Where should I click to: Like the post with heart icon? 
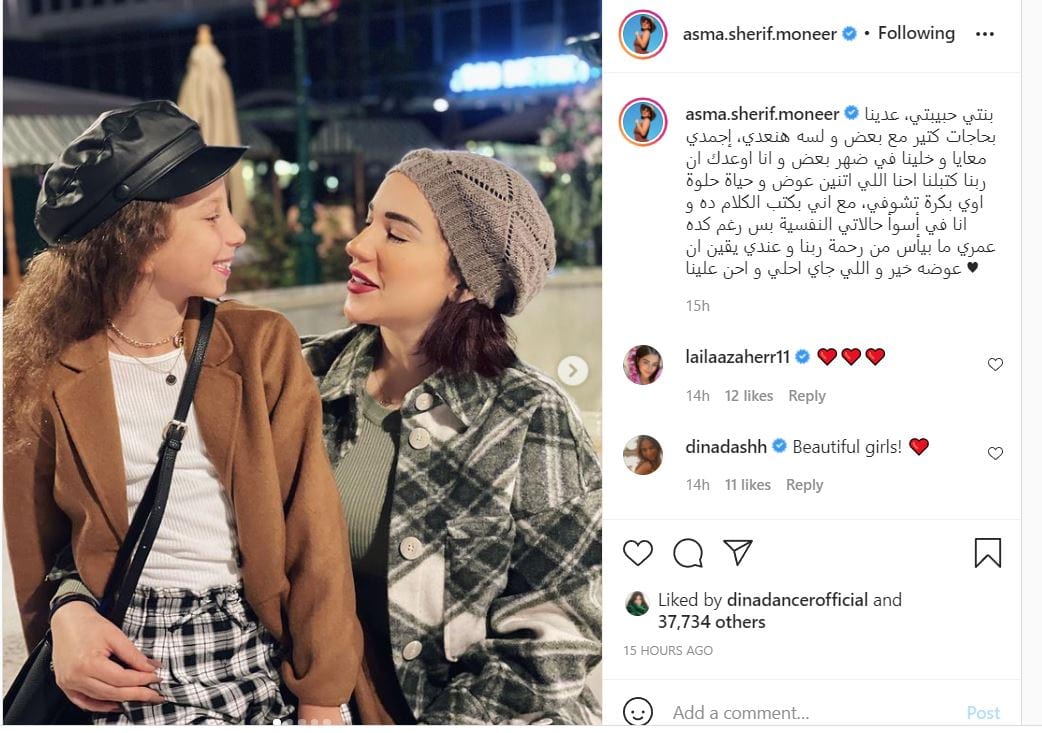coord(638,553)
